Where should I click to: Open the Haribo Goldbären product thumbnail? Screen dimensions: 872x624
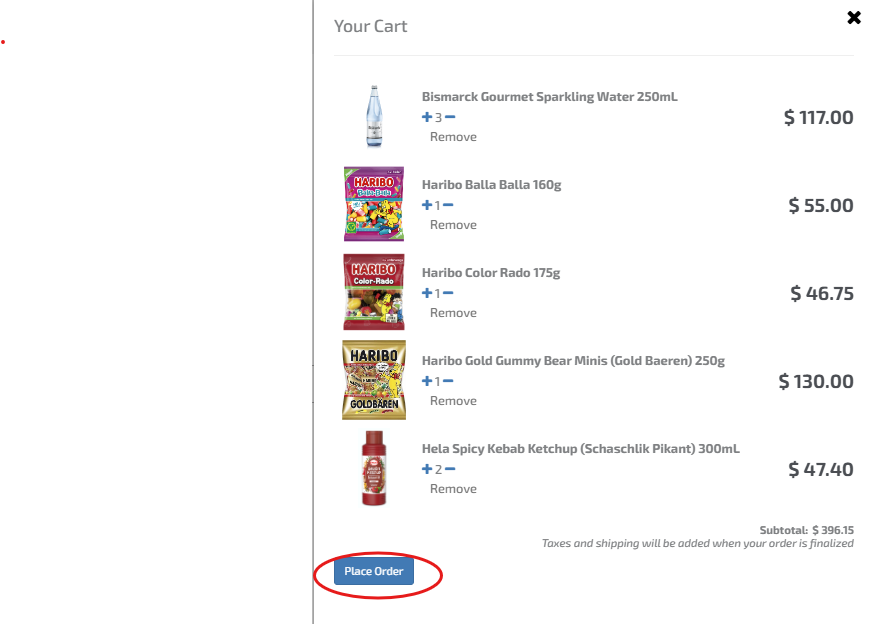(374, 380)
